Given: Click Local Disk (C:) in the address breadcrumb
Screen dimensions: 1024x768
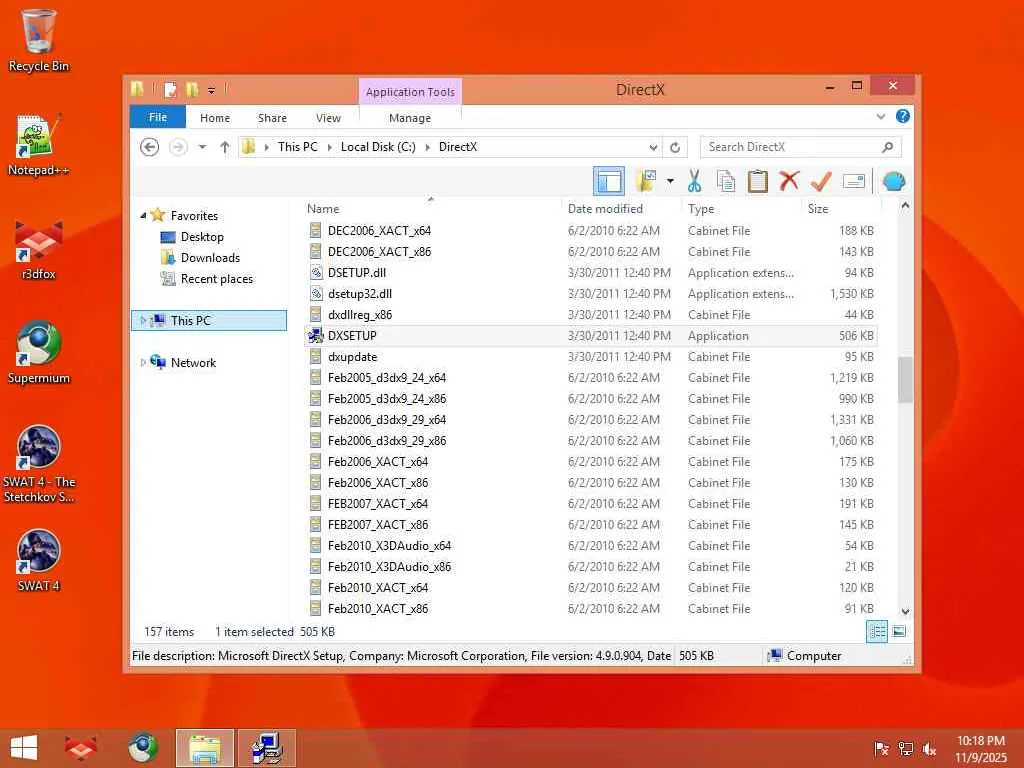Looking at the screenshot, I should [378, 147].
